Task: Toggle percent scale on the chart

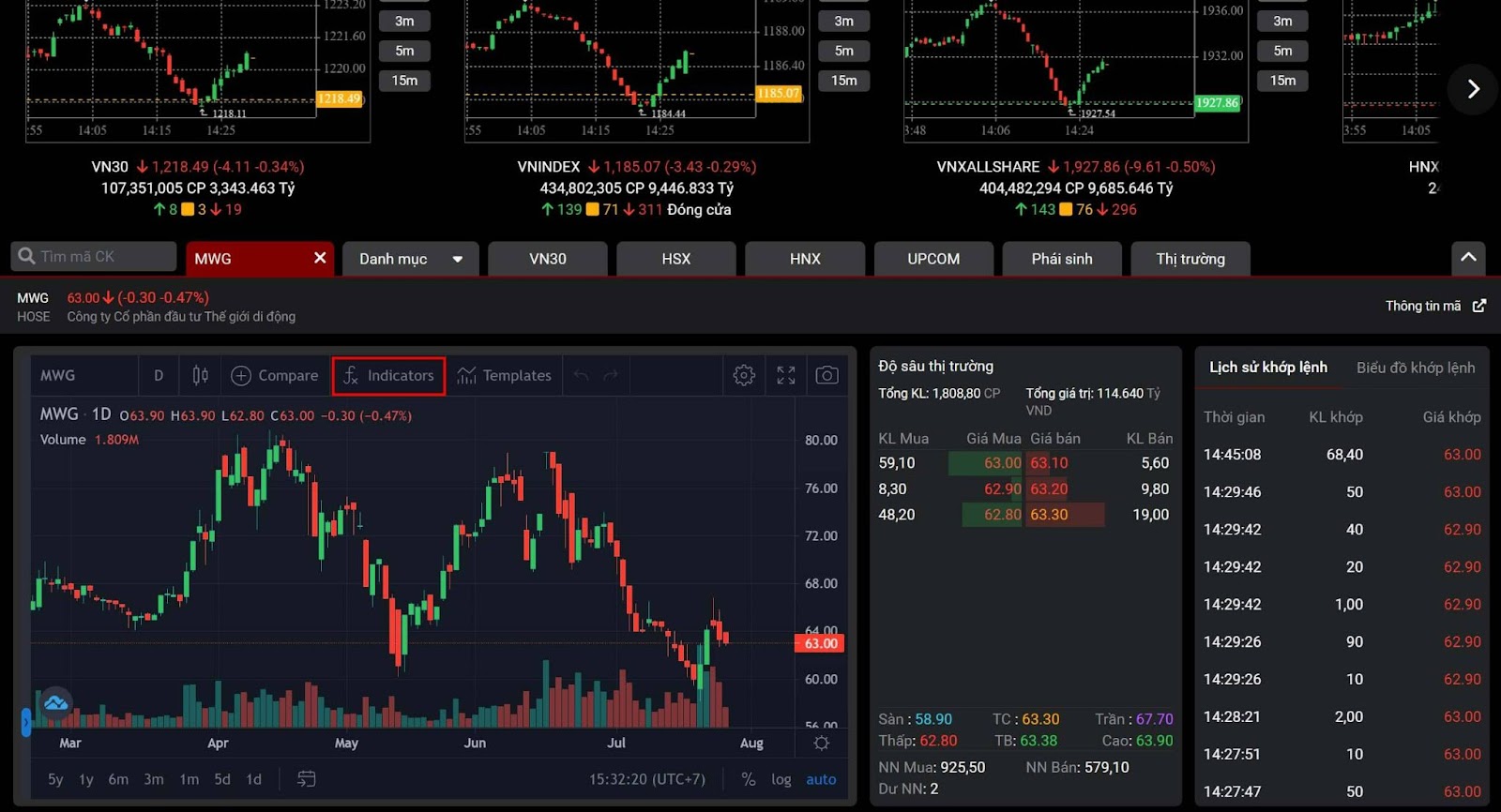Action: pos(748,779)
